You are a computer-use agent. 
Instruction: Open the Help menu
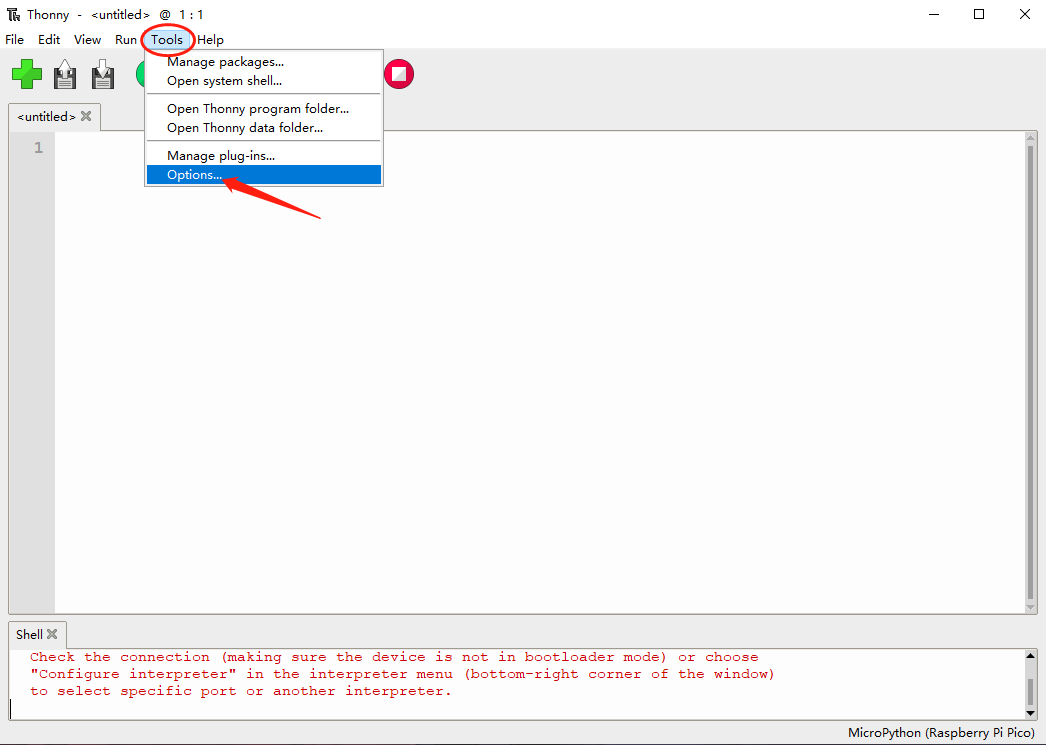(210, 39)
